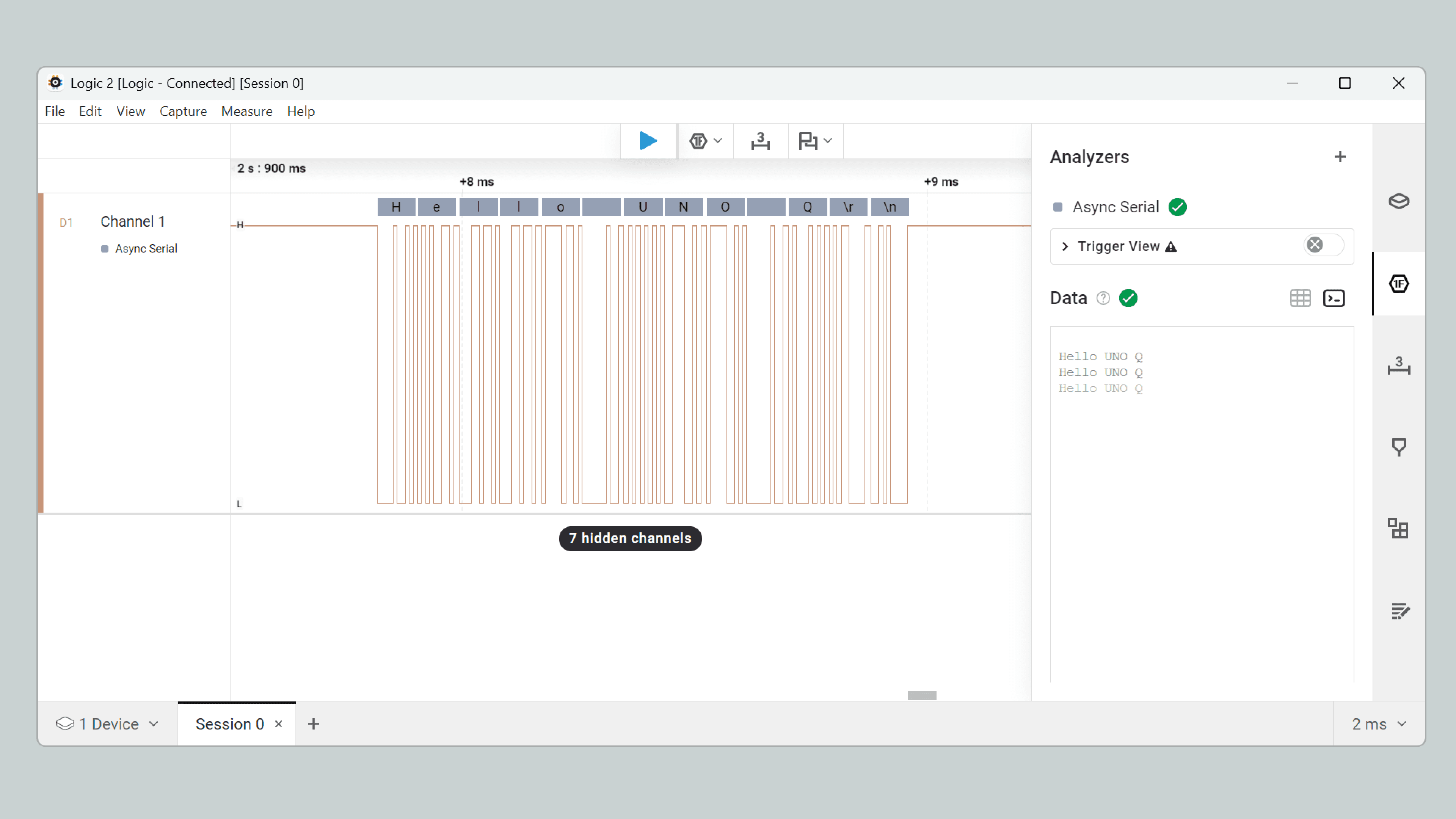The width and height of the screenshot is (1456, 819).
Task: Add a new analyzer with plus icon
Action: [1340, 157]
